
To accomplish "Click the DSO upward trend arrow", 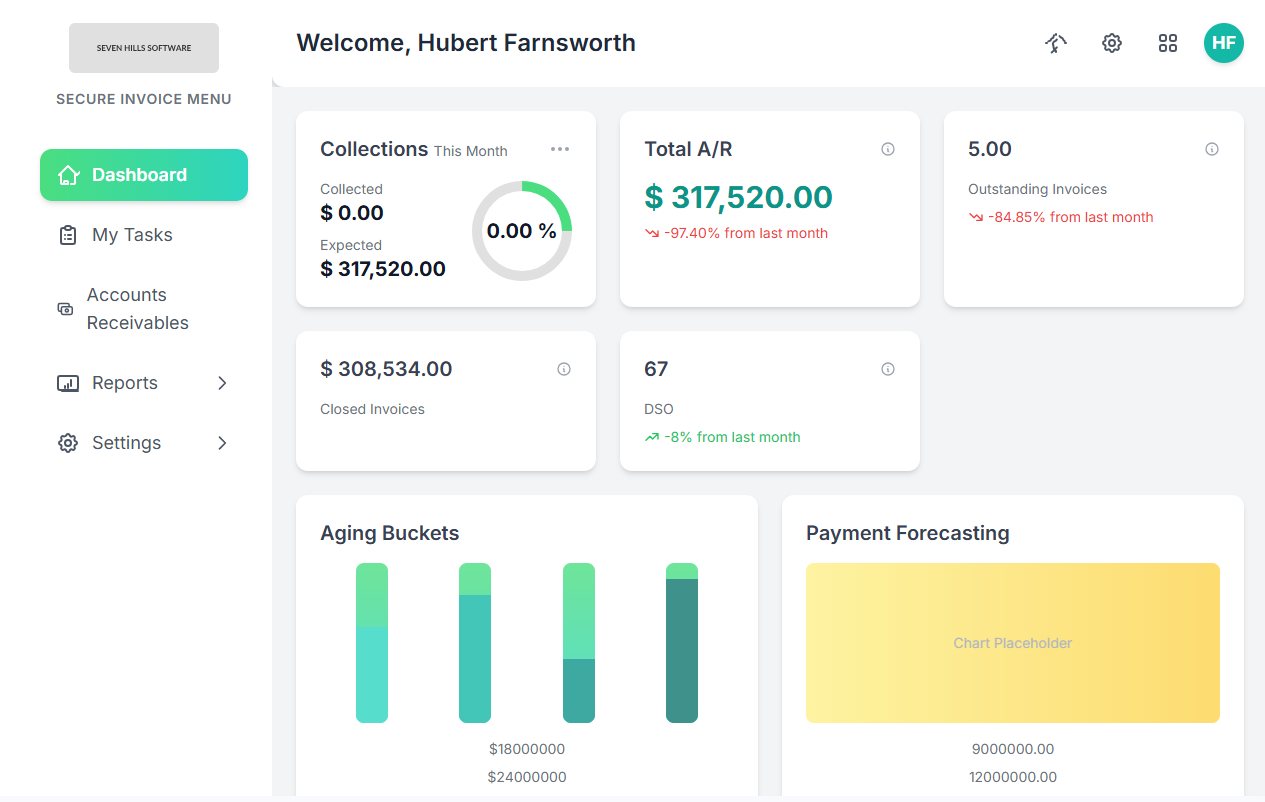I will click(x=652, y=437).
